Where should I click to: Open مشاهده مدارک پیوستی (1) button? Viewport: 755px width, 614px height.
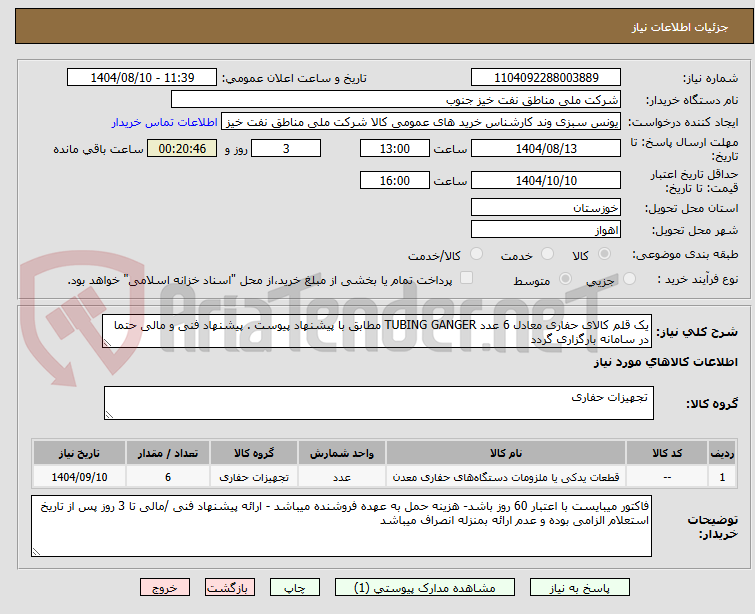coord(425,588)
